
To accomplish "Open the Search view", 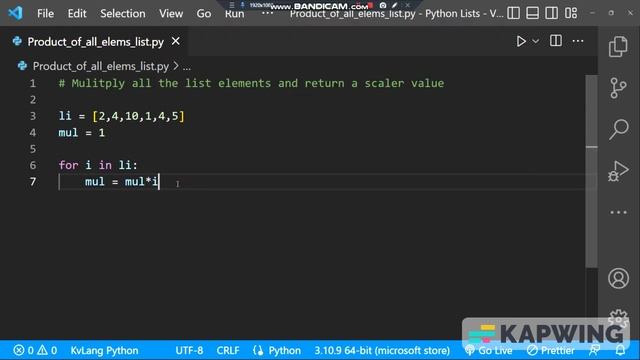I will coord(618,129).
